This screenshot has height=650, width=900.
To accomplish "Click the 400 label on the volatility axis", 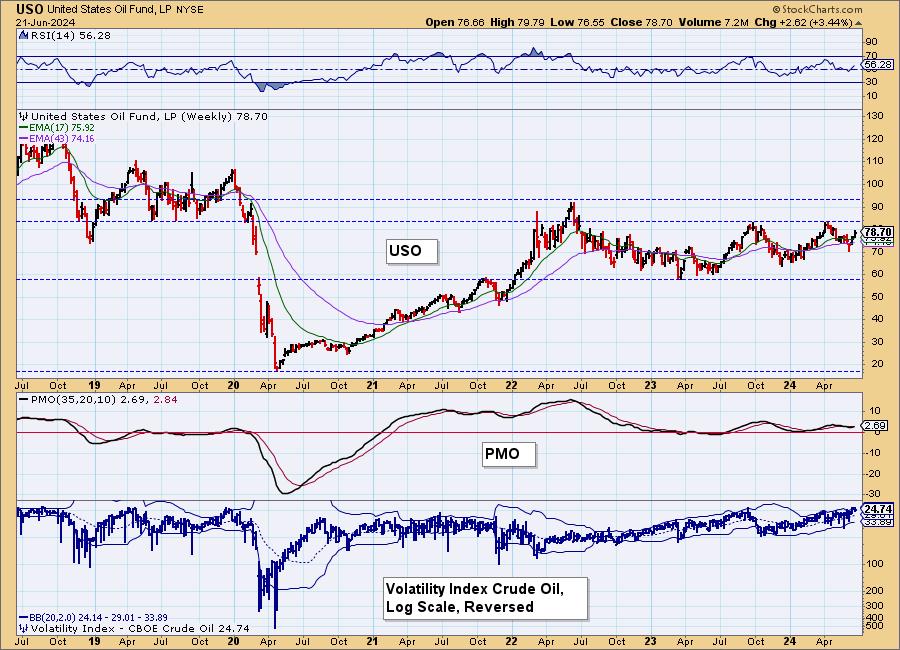I will (875, 616).
